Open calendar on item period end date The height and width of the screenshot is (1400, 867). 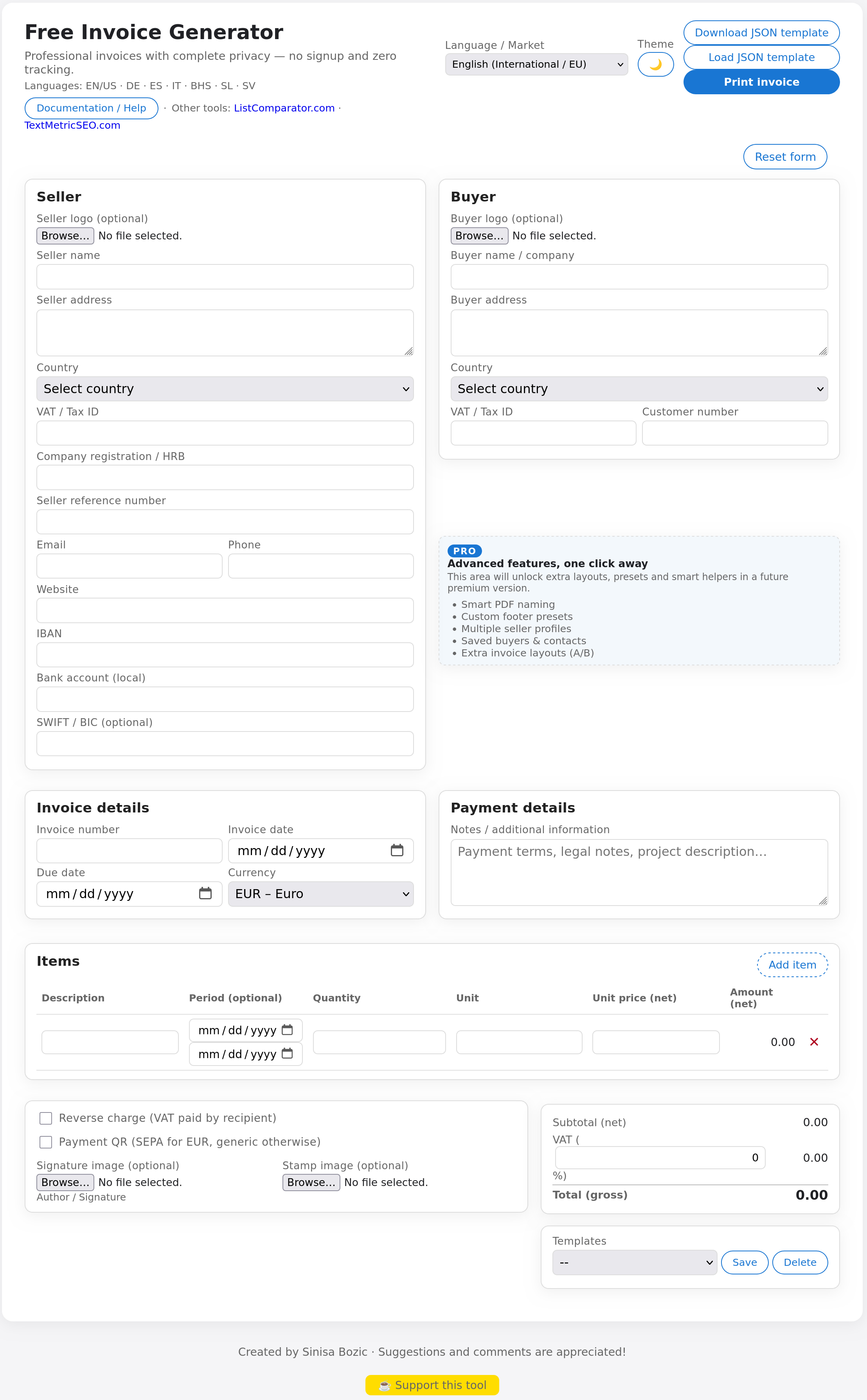tap(287, 1053)
